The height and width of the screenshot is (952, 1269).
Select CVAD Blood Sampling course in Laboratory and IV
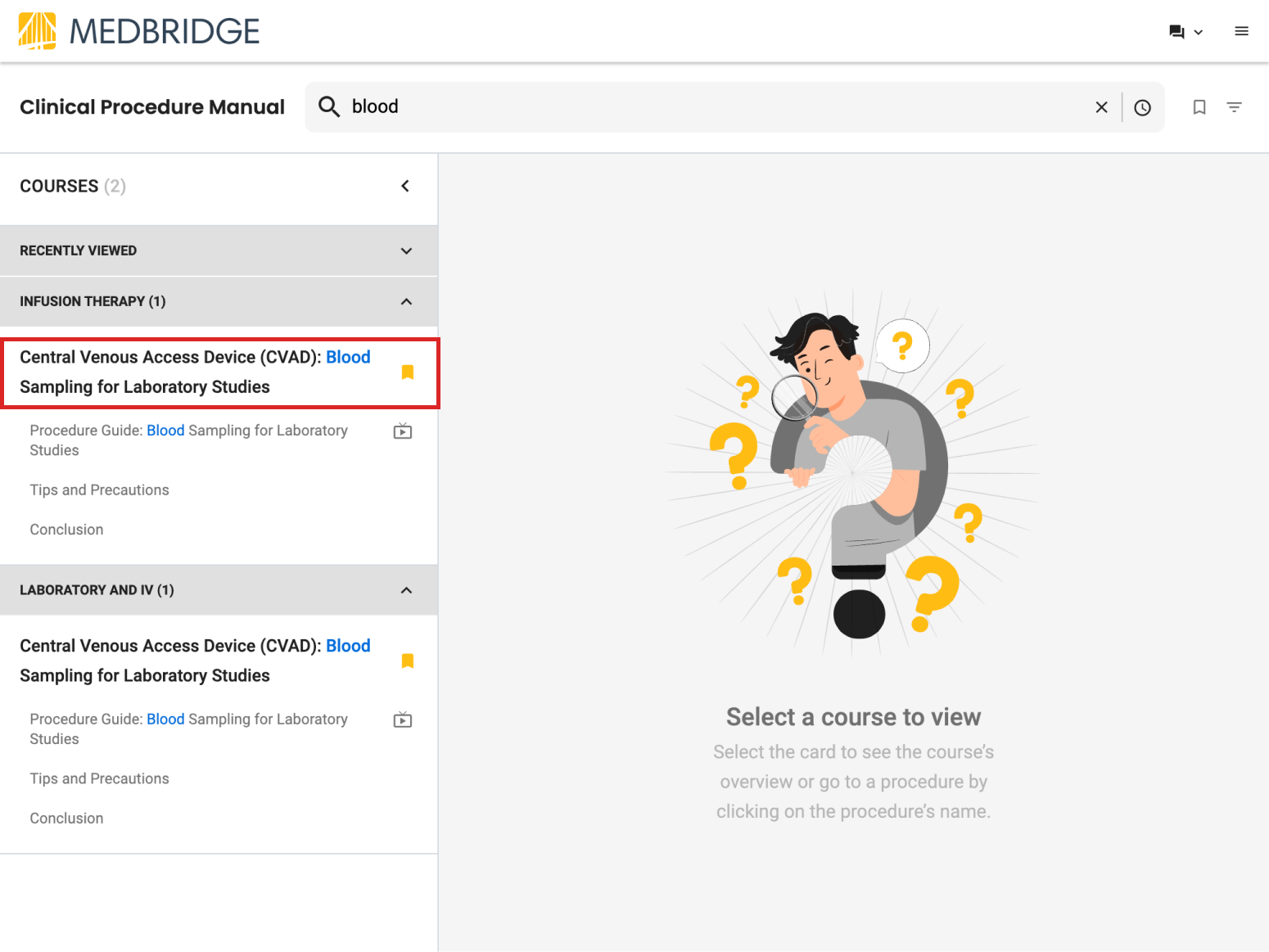coord(195,661)
